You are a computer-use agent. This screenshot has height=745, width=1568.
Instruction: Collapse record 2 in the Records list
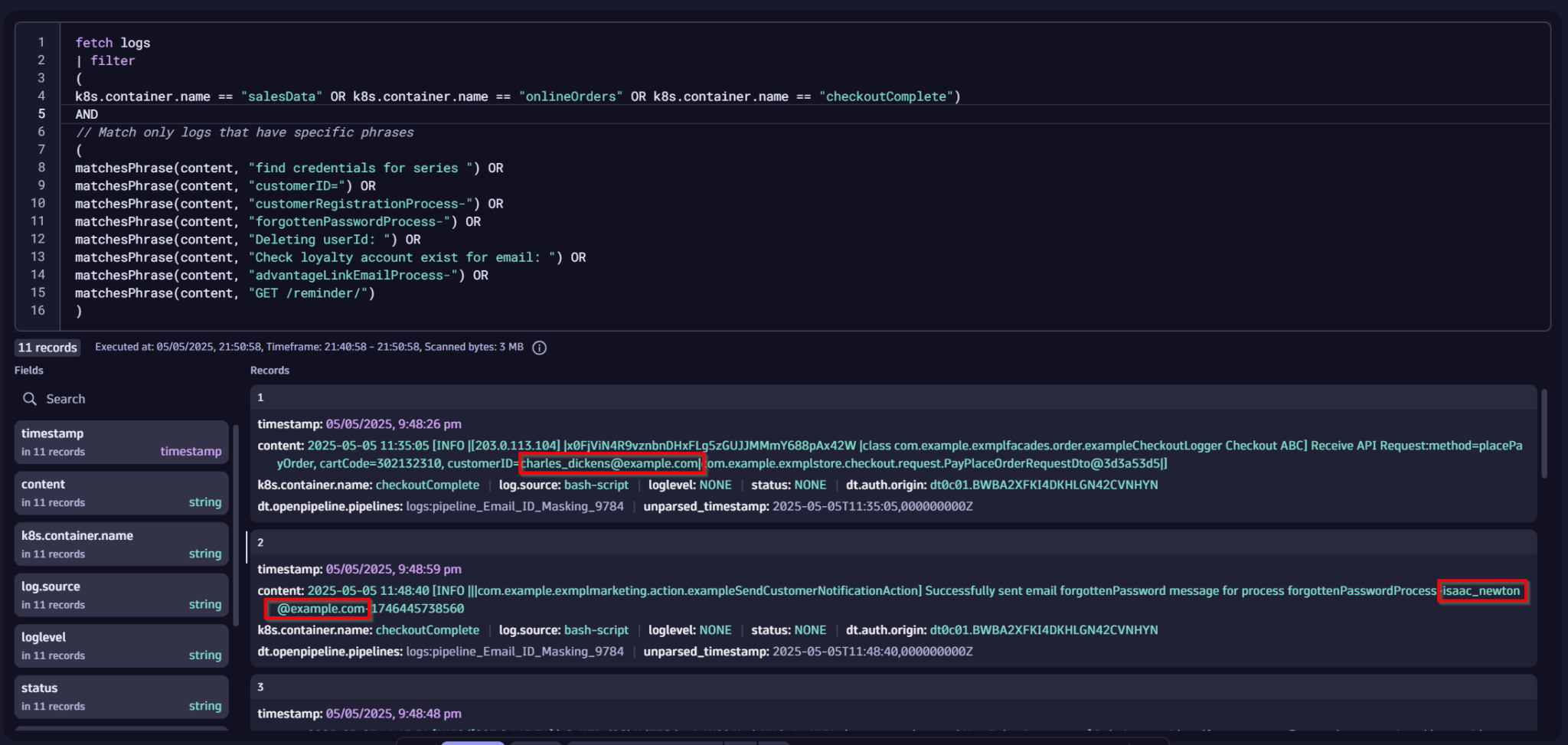pos(261,542)
